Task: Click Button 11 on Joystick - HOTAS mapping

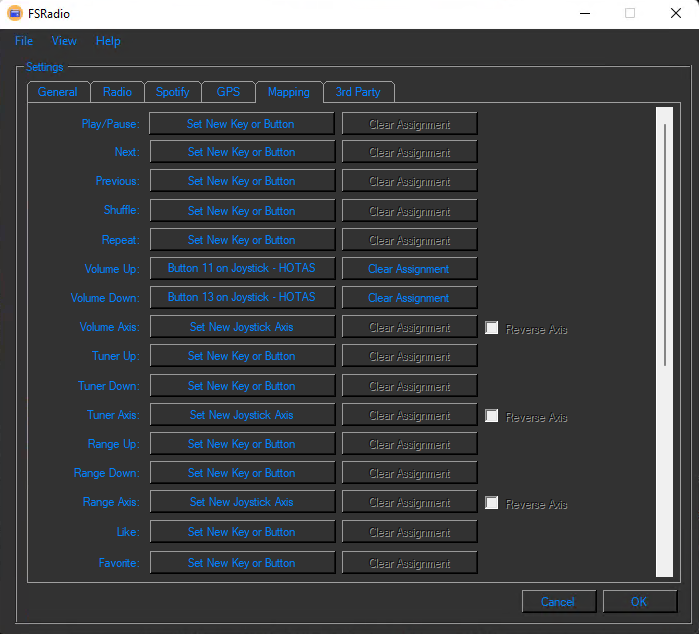Action: pos(242,269)
